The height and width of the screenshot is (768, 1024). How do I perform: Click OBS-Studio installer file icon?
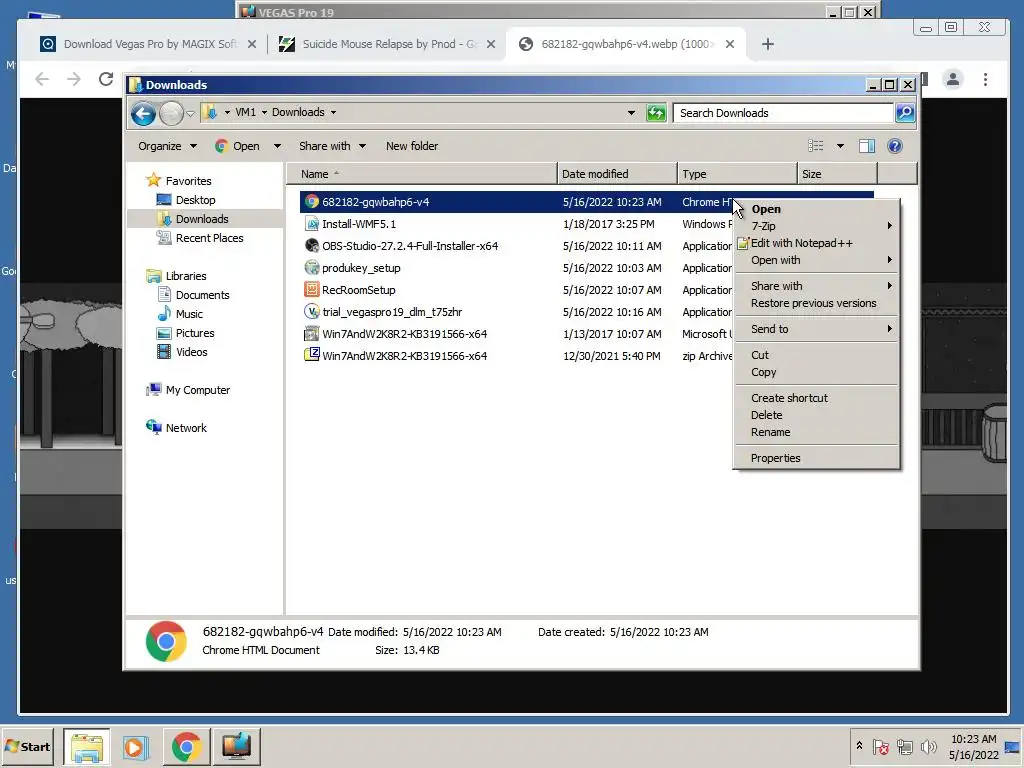click(x=312, y=246)
